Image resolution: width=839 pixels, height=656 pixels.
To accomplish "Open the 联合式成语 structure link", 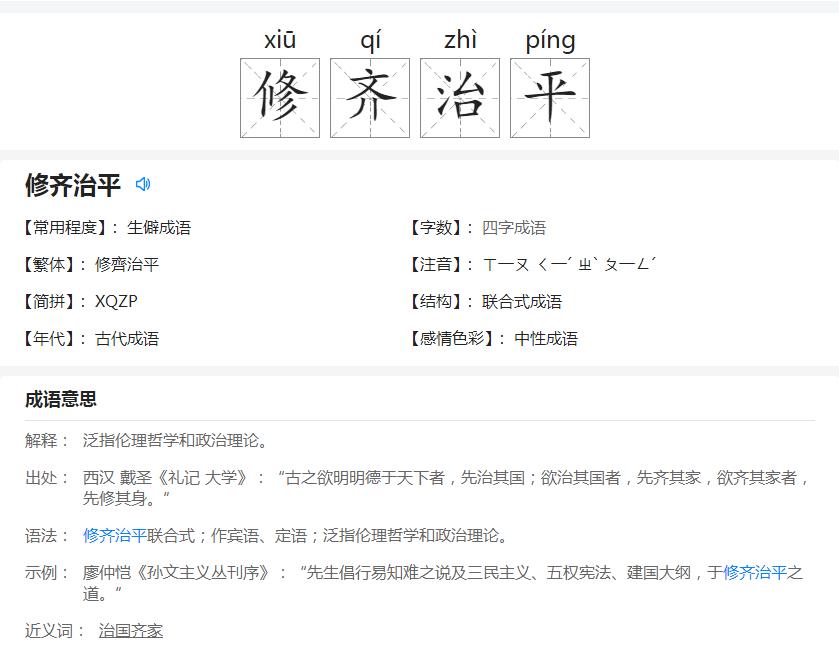I will (522, 302).
